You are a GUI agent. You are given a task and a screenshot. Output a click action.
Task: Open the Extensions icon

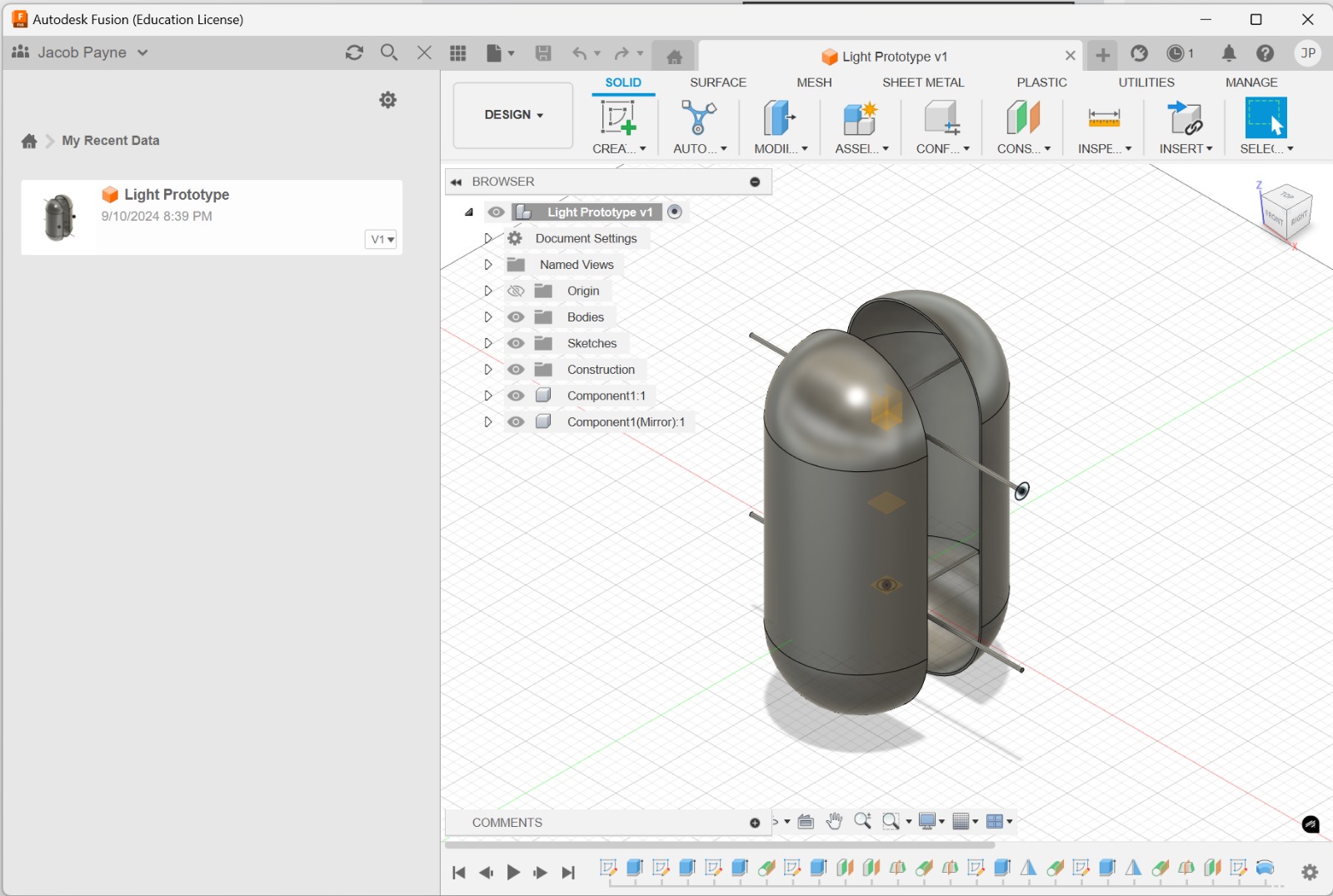point(1139,53)
